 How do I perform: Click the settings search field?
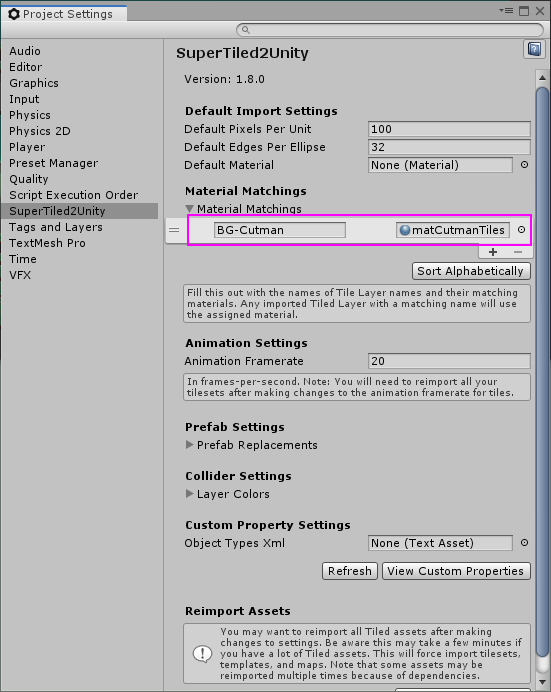[390, 30]
